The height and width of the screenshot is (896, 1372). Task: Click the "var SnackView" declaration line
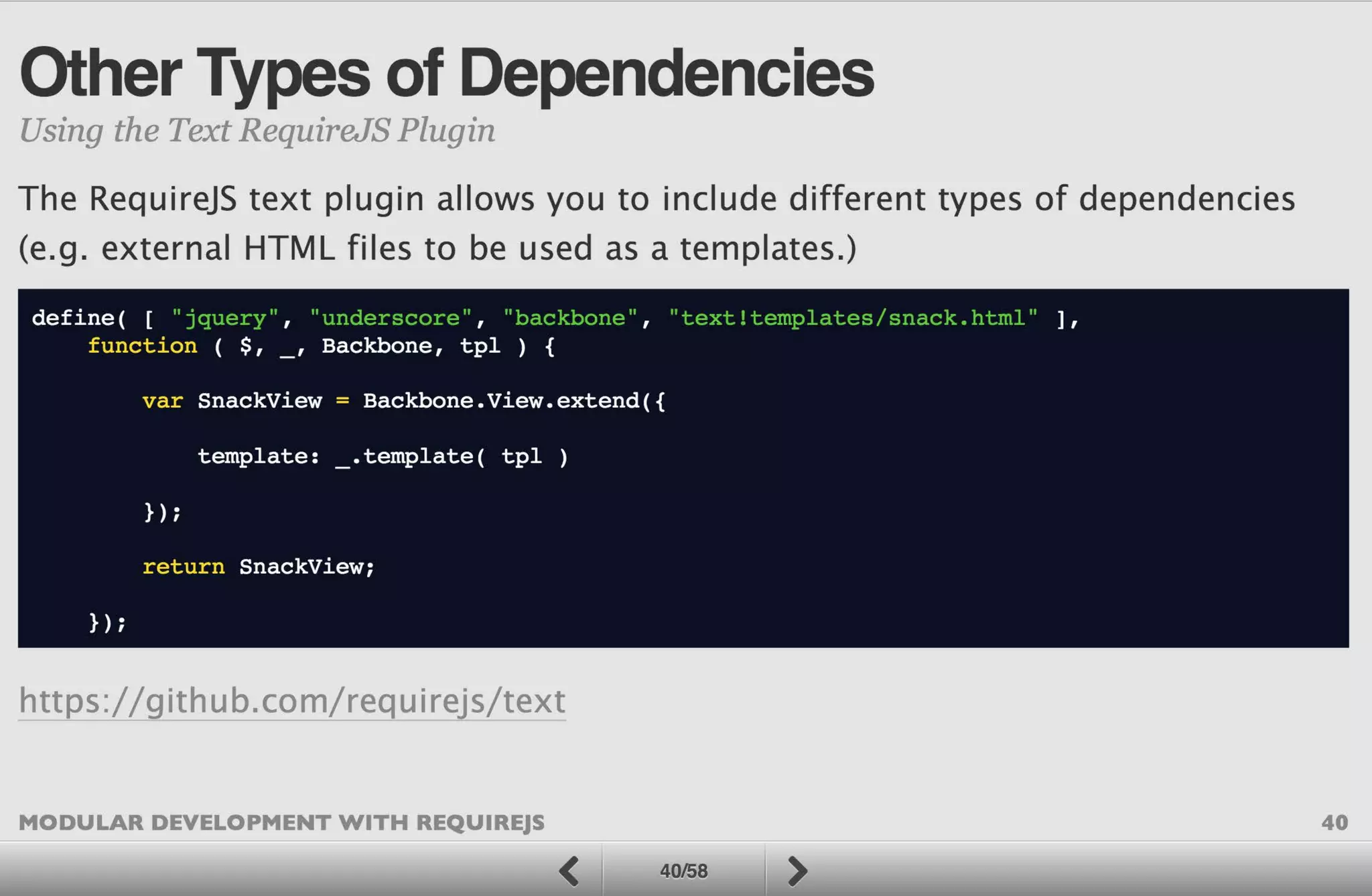(404, 400)
